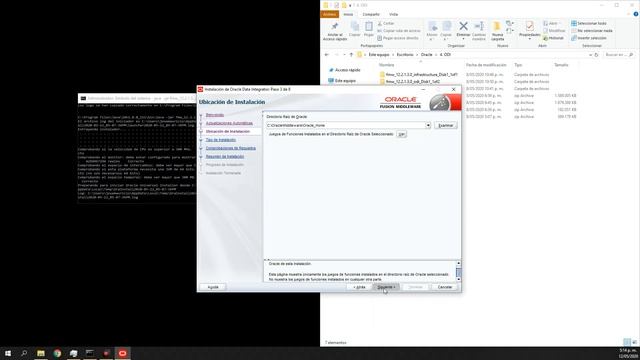Click No seleccionar nada in ribbon
640x360 pixels.
click(x=592, y=31)
